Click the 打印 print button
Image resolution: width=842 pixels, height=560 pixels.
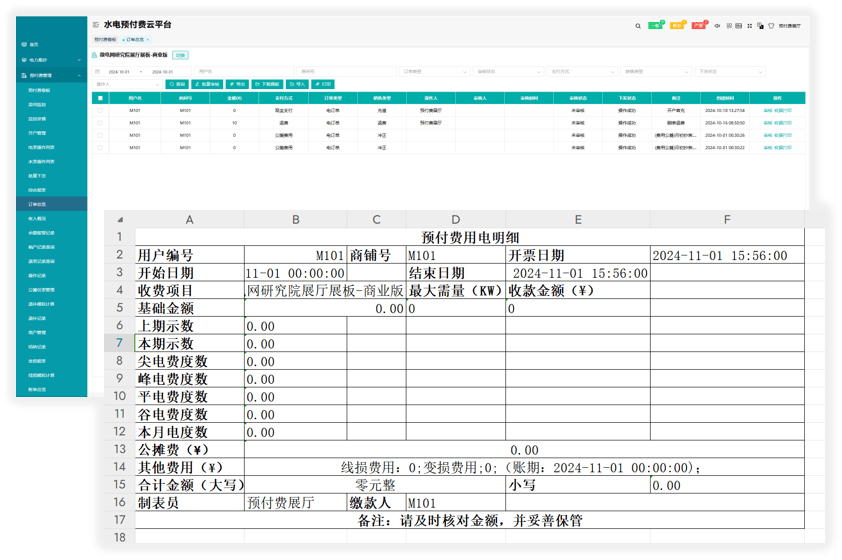[324, 84]
